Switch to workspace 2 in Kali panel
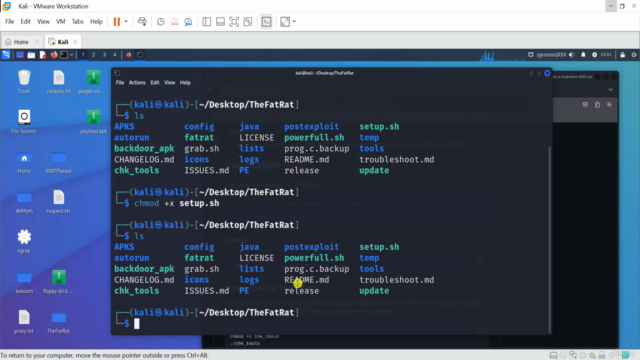Image resolution: width=640 pixels, height=360 pixels. [93, 55]
